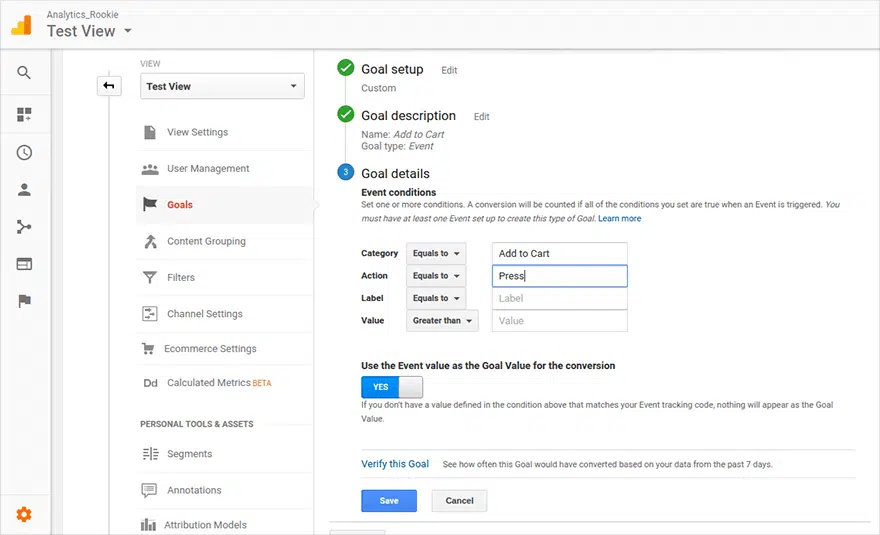
Task: Open Real-Time reports clock icon
Action: pos(24,153)
